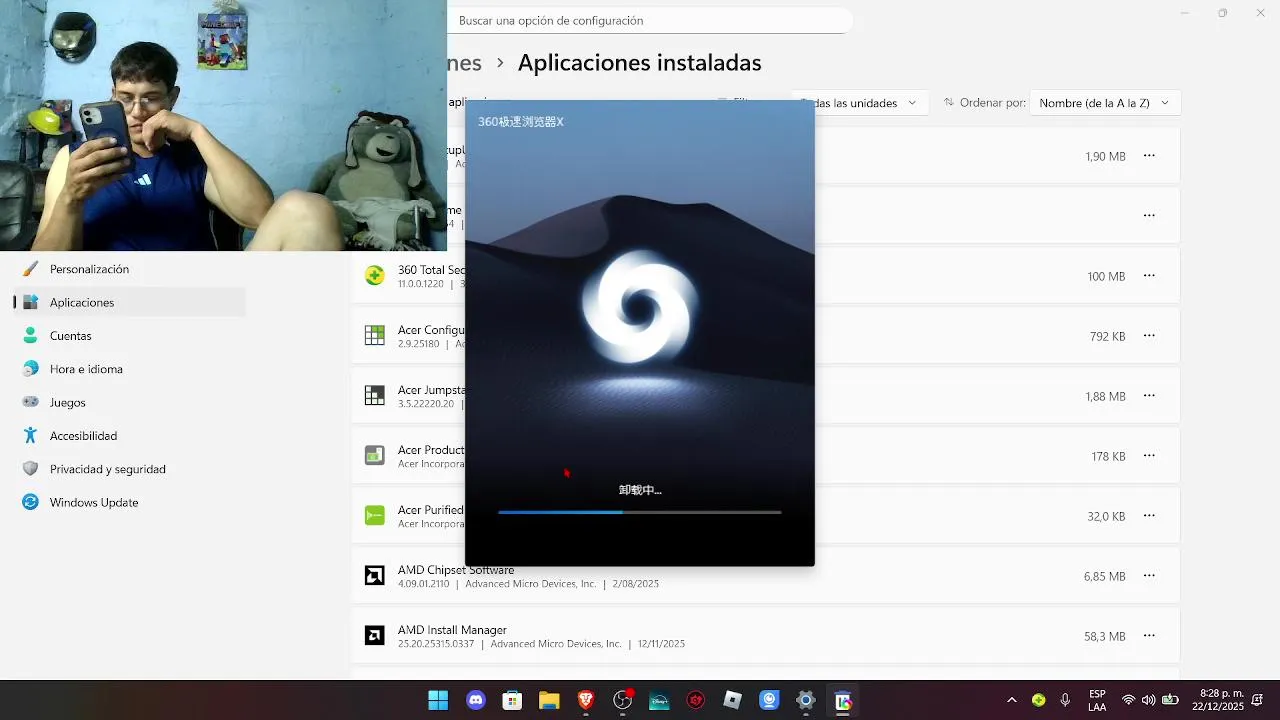
Task: Select the AMD Chipset Software name
Action: (456, 570)
